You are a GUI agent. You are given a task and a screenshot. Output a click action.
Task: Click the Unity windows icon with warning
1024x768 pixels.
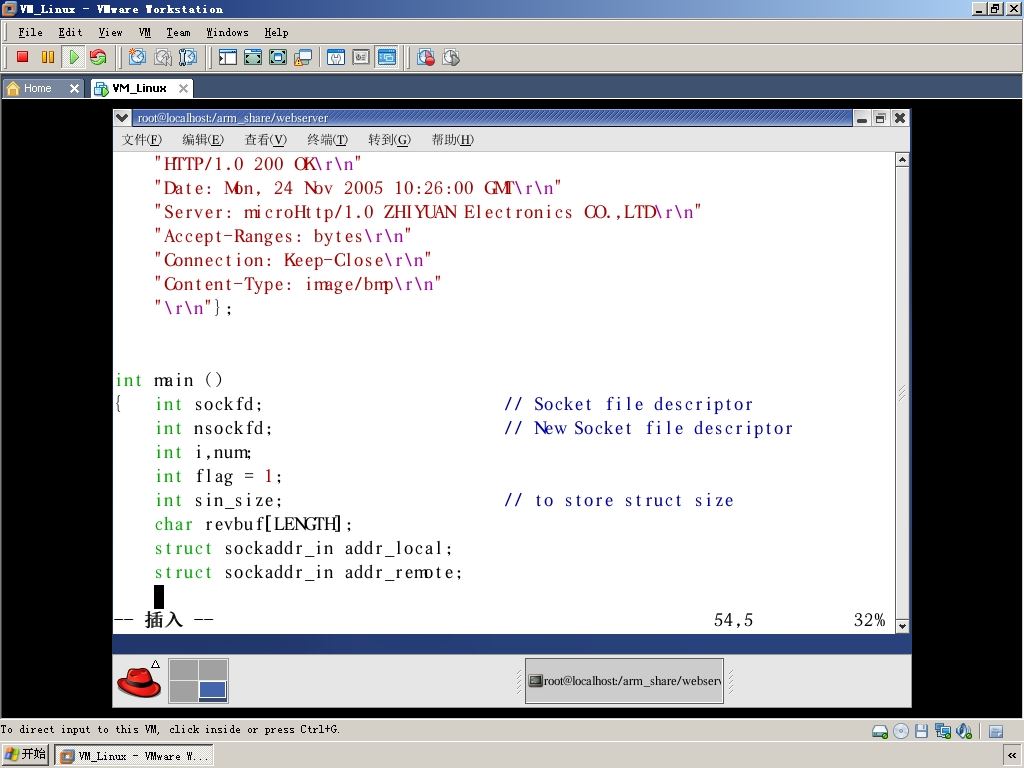(302, 57)
